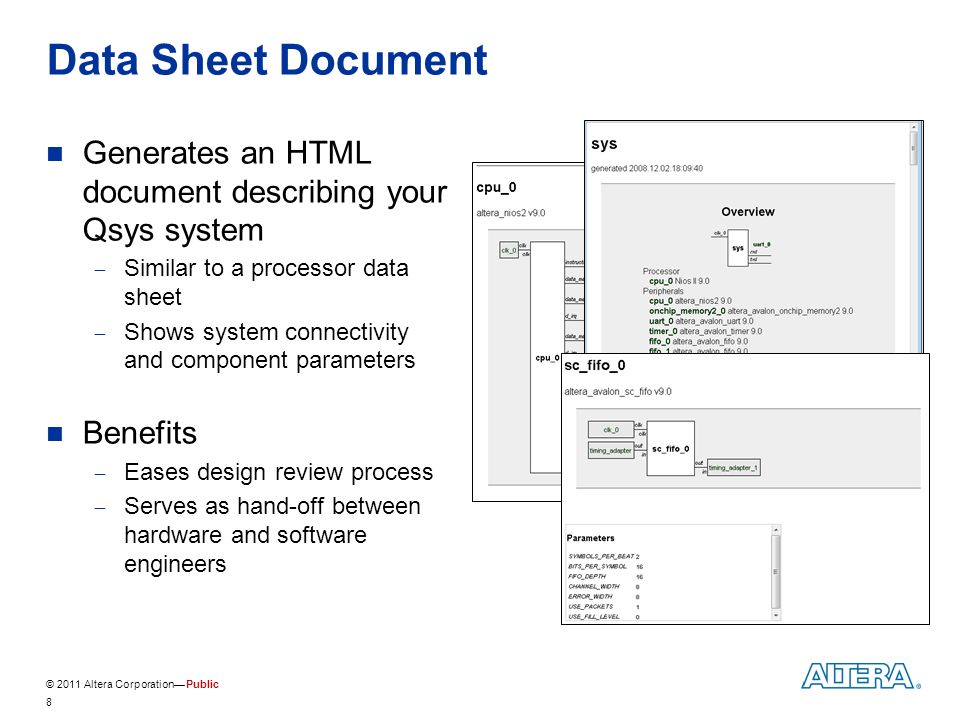Screen dimensions: 960x720
Task: Click the Parameters panel scrollbar thumb
Action: pyautogui.click(x=776, y=571)
